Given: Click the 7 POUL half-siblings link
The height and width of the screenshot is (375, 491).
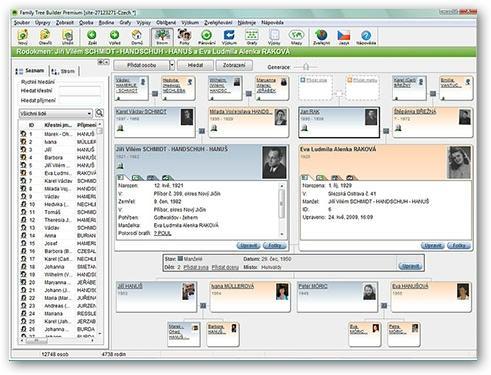Looking at the screenshot, I should point(163,233).
